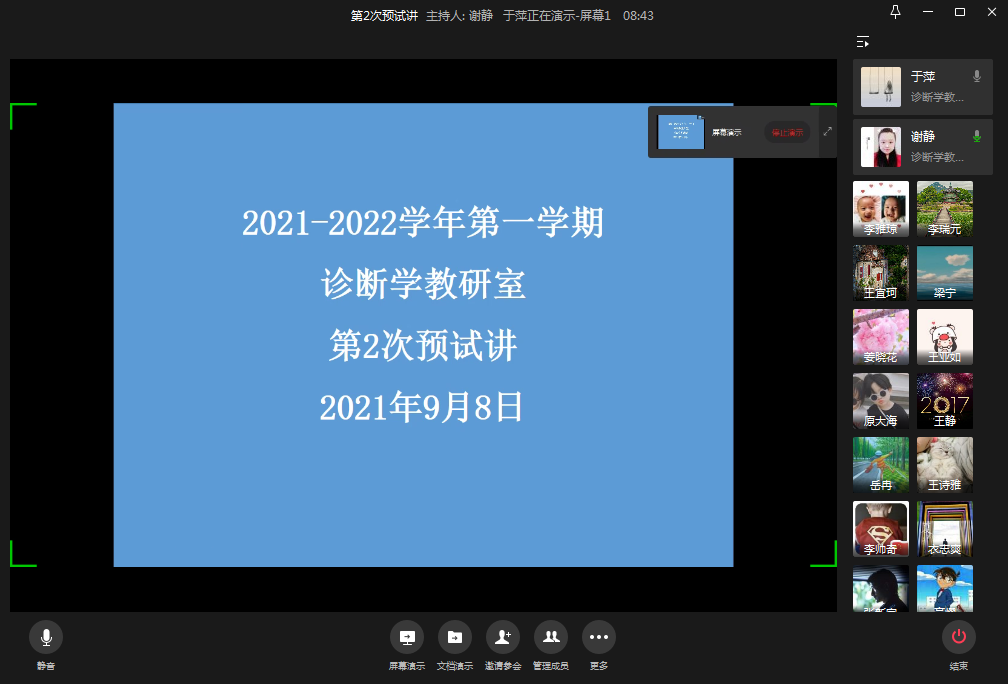Toggle 谢静's green microphone icon
The width and height of the screenshot is (1008, 684).
tap(977, 136)
